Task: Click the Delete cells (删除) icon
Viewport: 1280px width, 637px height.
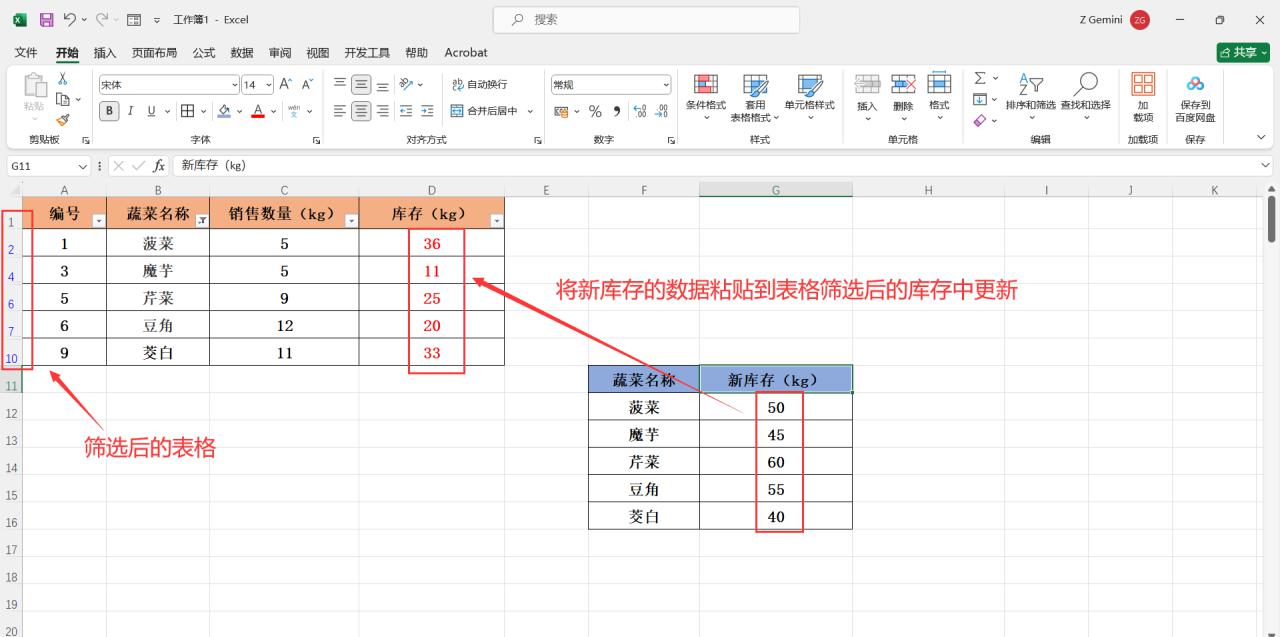Action: (x=903, y=97)
